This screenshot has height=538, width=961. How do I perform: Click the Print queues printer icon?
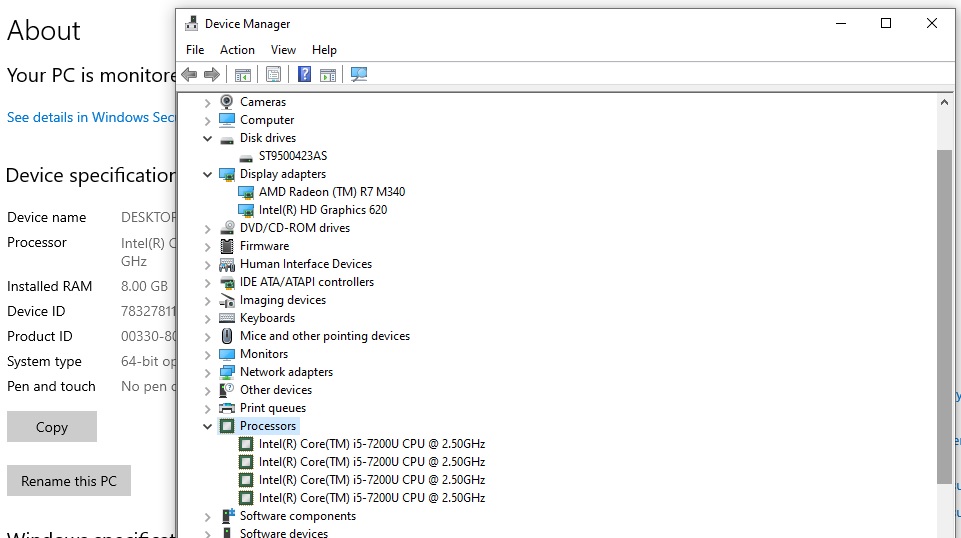click(227, 408)
